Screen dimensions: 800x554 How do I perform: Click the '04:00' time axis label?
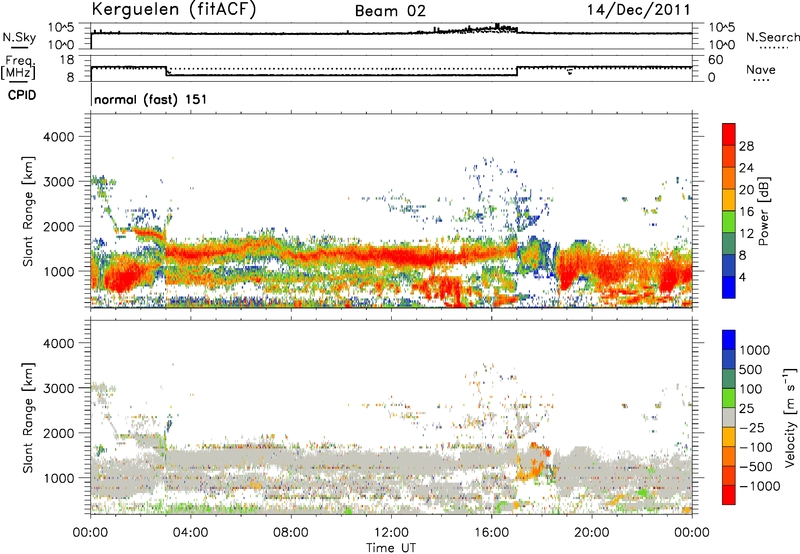190,533
